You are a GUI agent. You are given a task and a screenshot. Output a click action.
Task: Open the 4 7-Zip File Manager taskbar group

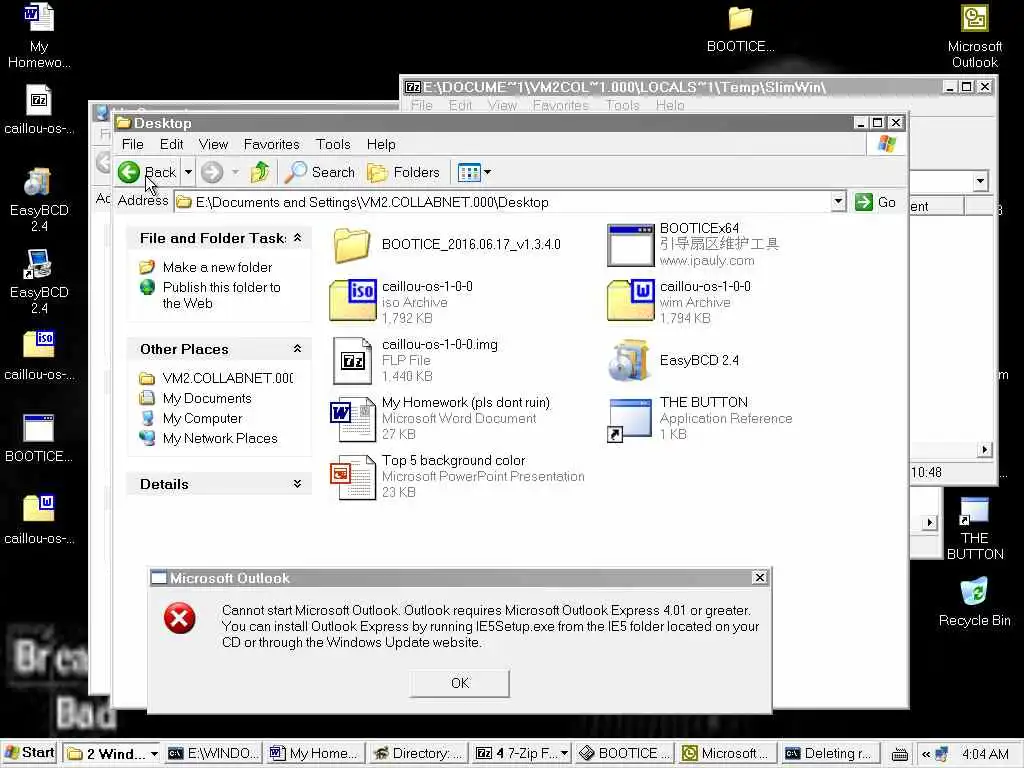click(520, 754)
